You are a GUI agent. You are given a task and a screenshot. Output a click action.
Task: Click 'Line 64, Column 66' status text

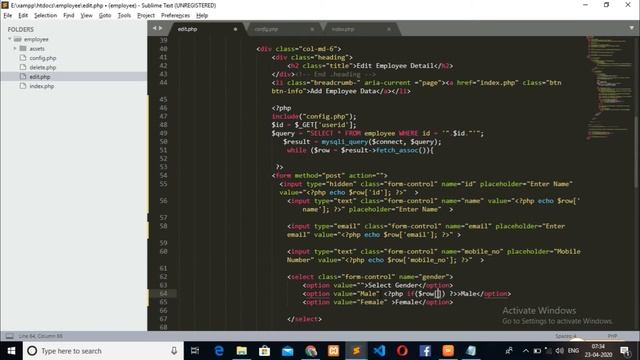pyautogui.click(x=40, y=336)
